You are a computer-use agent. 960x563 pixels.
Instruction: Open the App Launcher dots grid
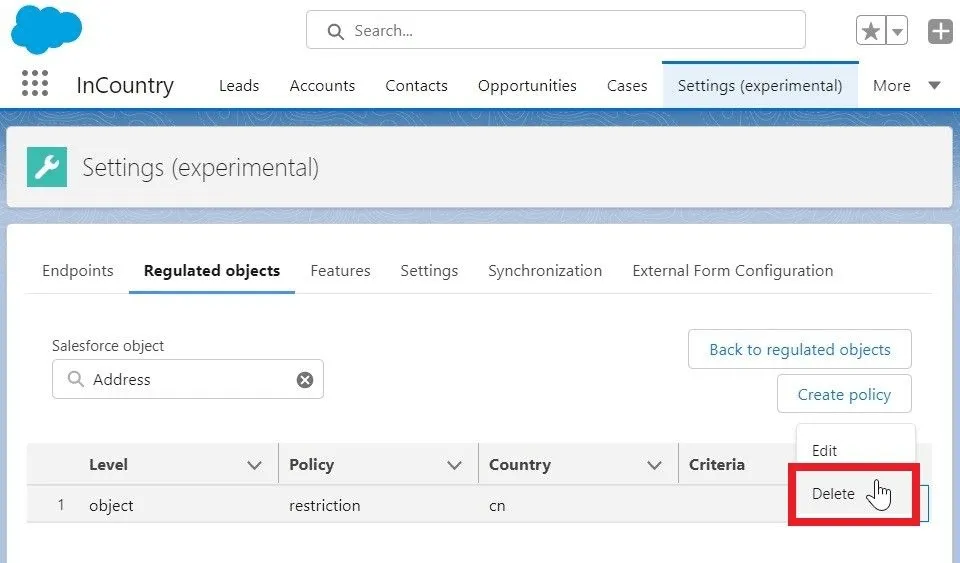tap(35, 84)
